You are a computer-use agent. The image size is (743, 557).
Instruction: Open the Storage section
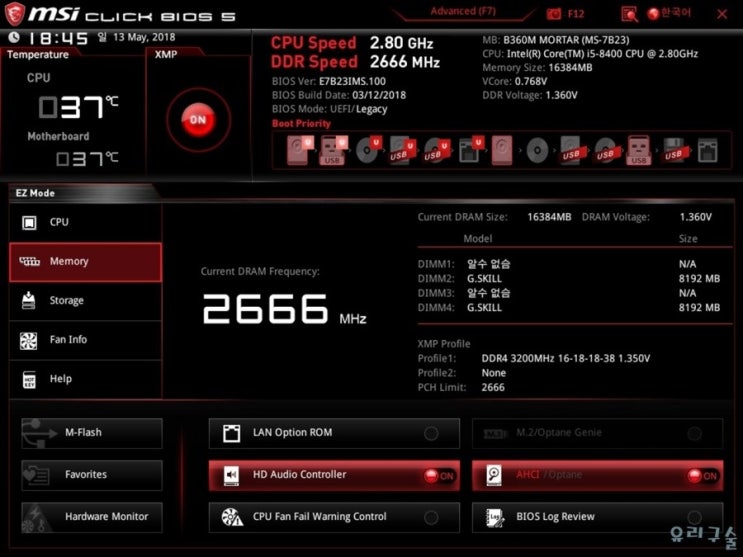point(85,301)
